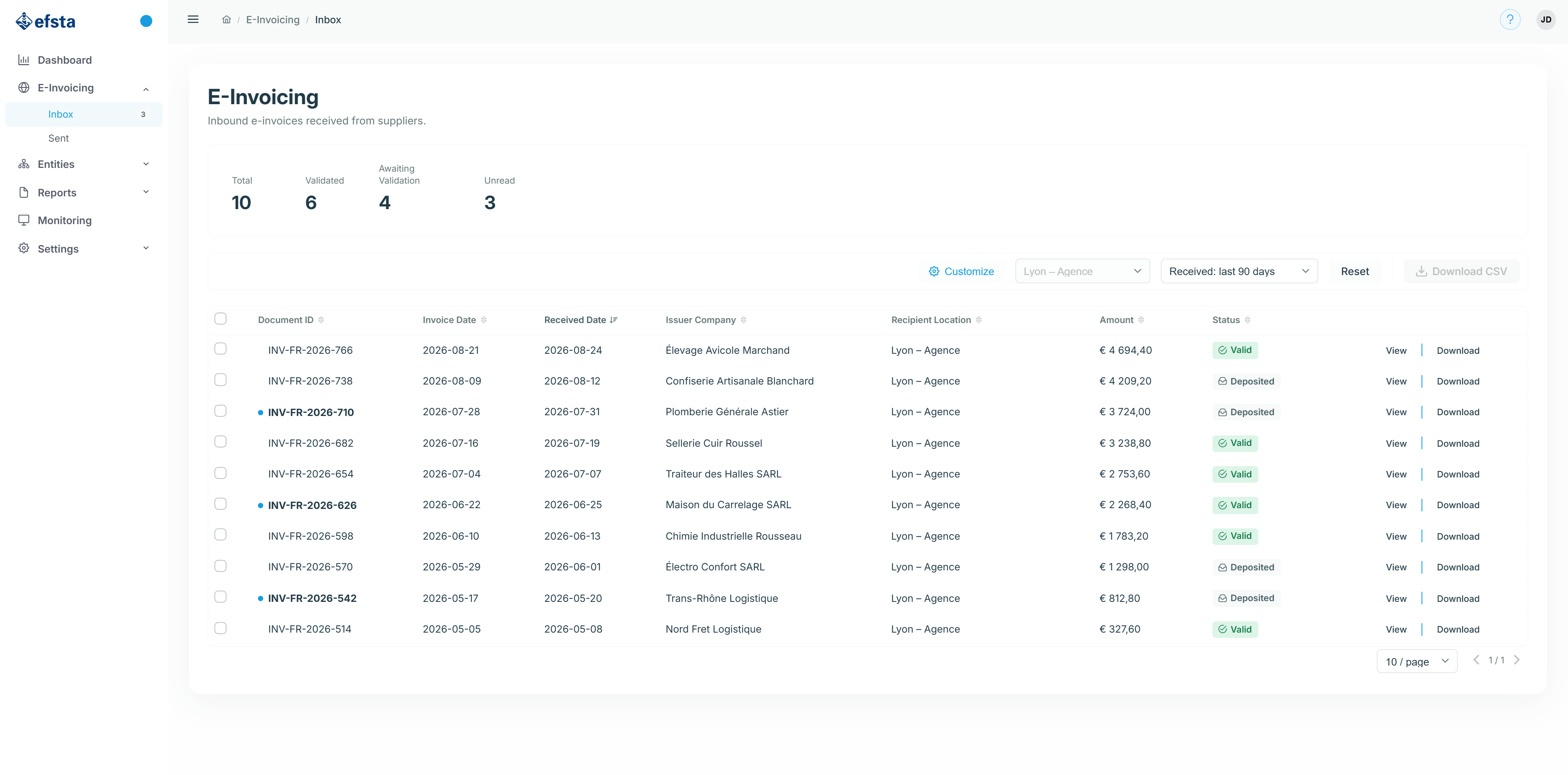Click the Reset filters button
This screenshot has width=1568, height=775.
(1354, 271)
